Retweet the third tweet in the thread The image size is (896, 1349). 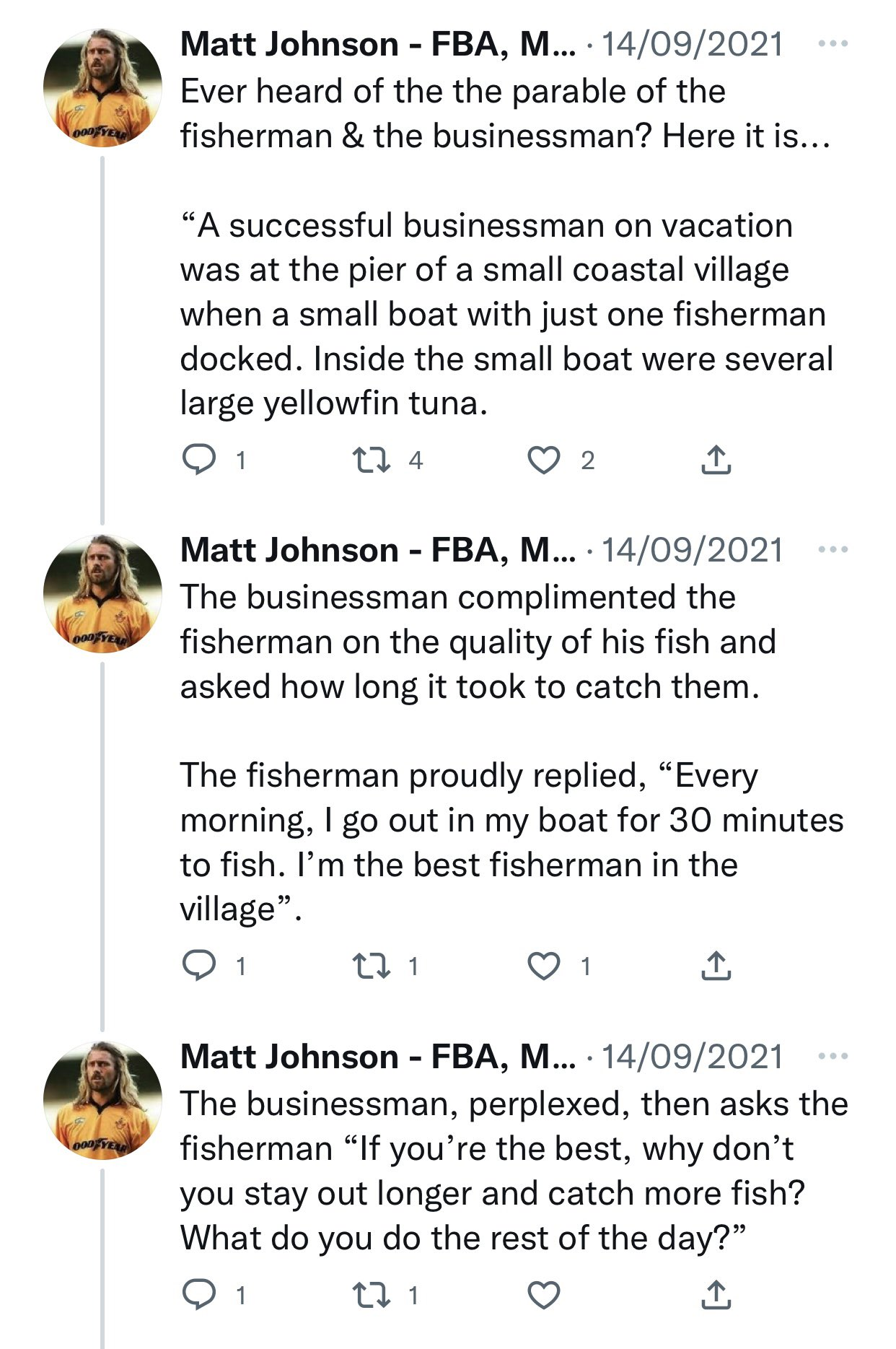(x=371, y=1296)
